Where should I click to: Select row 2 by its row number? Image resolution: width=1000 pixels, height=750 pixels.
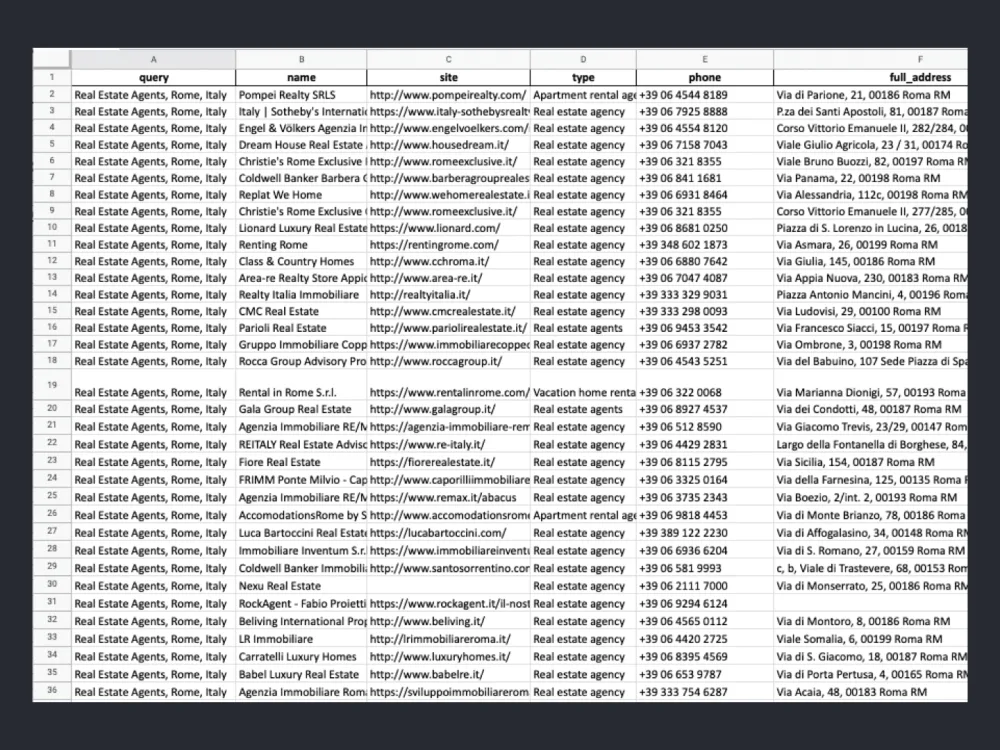tap(51, 94)
